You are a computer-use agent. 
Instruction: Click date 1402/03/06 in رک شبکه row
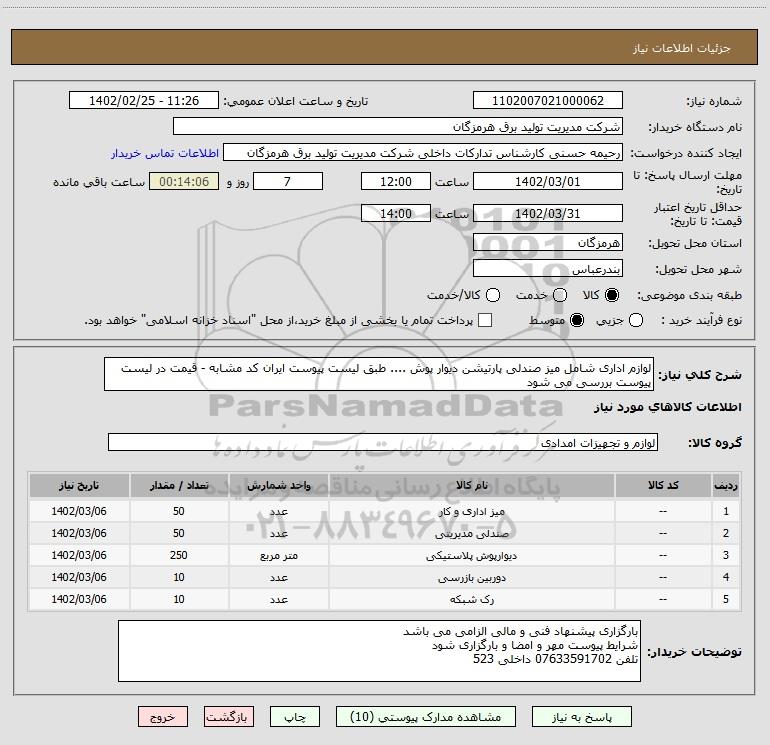[79, 600]
